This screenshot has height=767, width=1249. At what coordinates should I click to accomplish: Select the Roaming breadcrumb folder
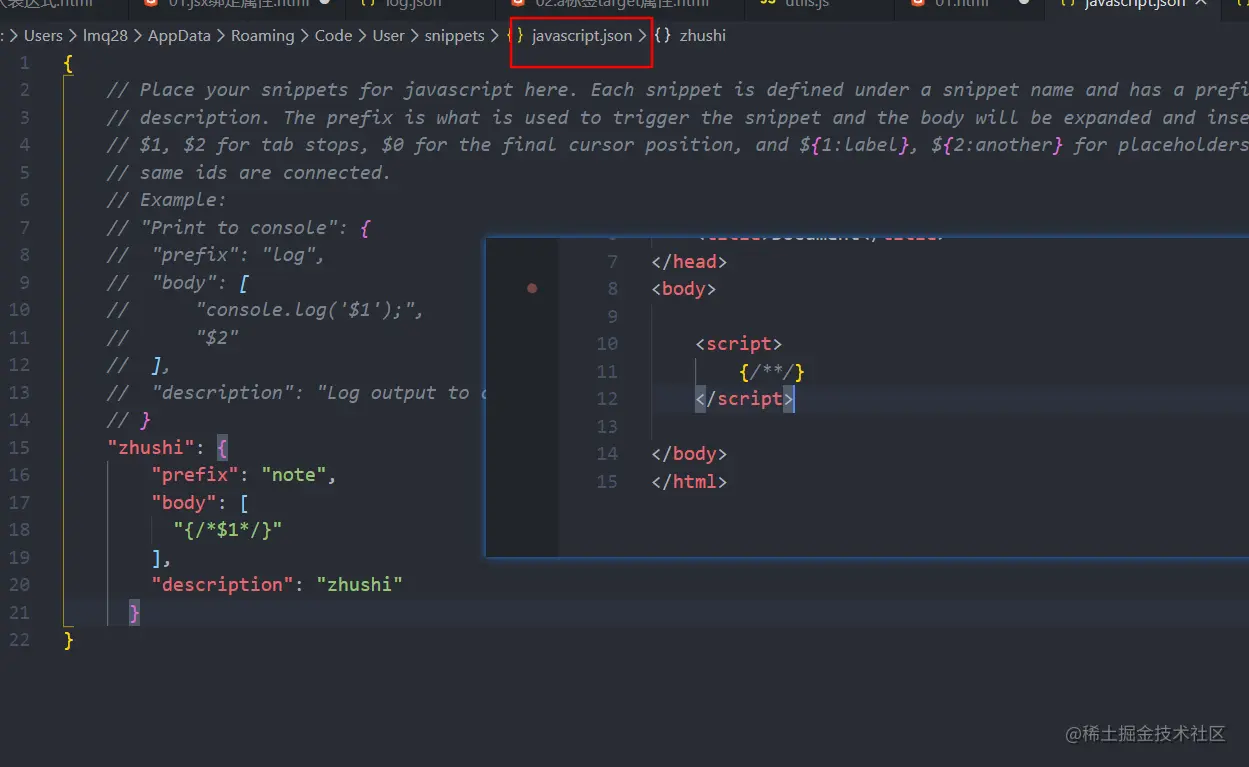(x=262, y=35)
